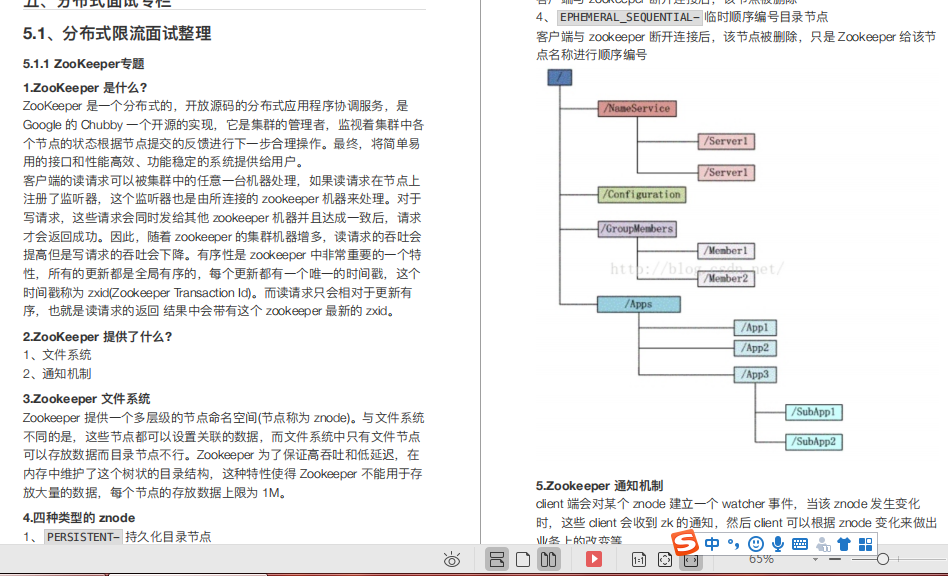
Task: Toggle the eye protection mode icon
Action: (x=452, y=560)
